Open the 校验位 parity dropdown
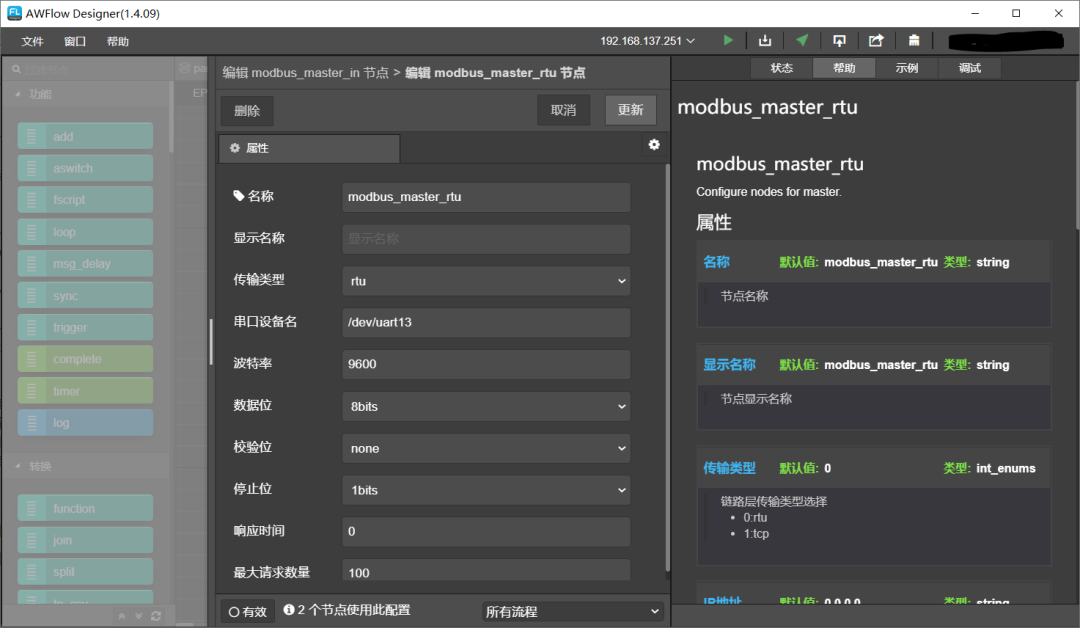The height and width of the screenshot is (628, 1080). pyautogui.click(x=486, y=448)
